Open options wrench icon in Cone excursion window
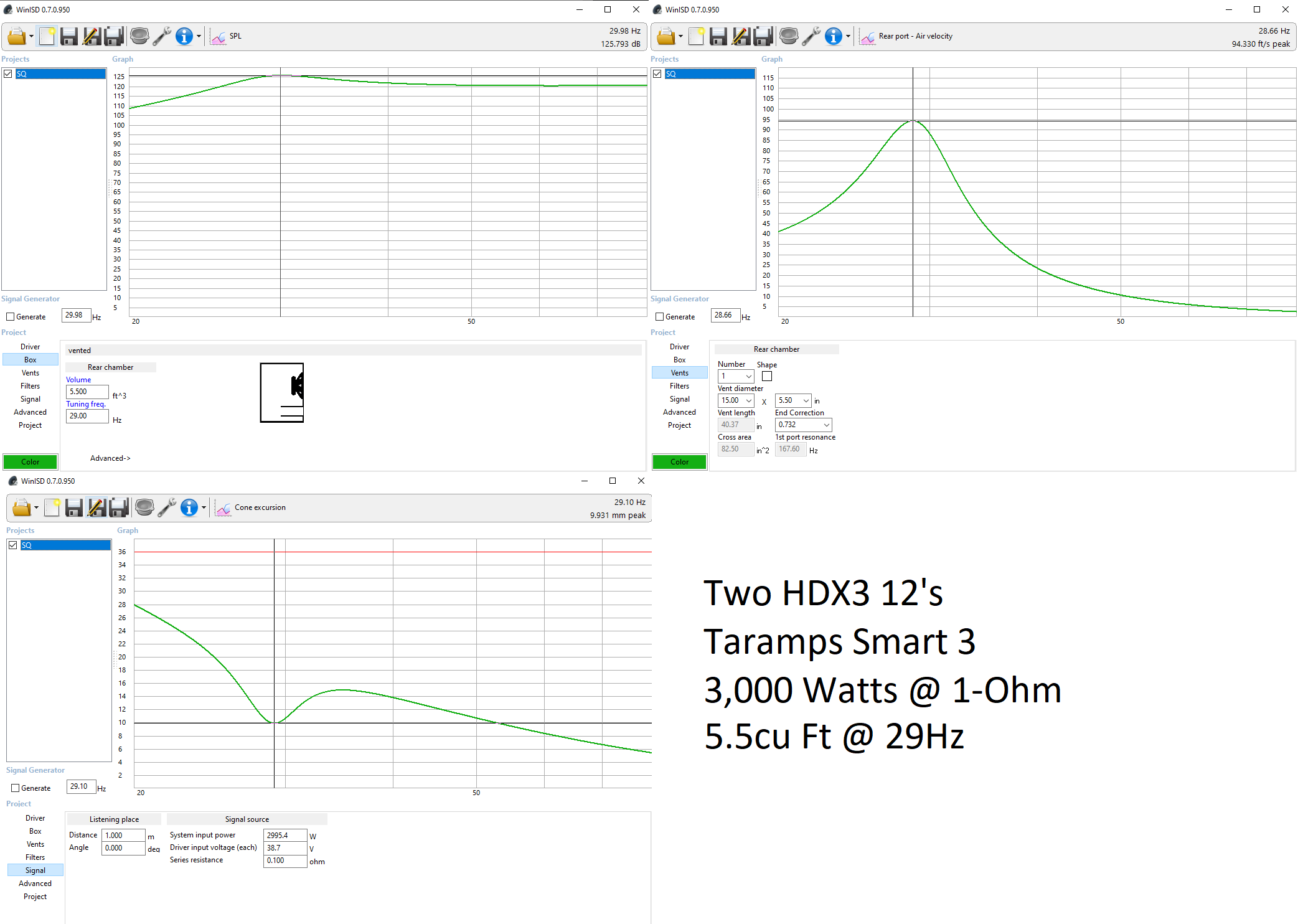The width and height of the screenshot is (1298, 924). (x=167, y=507)
